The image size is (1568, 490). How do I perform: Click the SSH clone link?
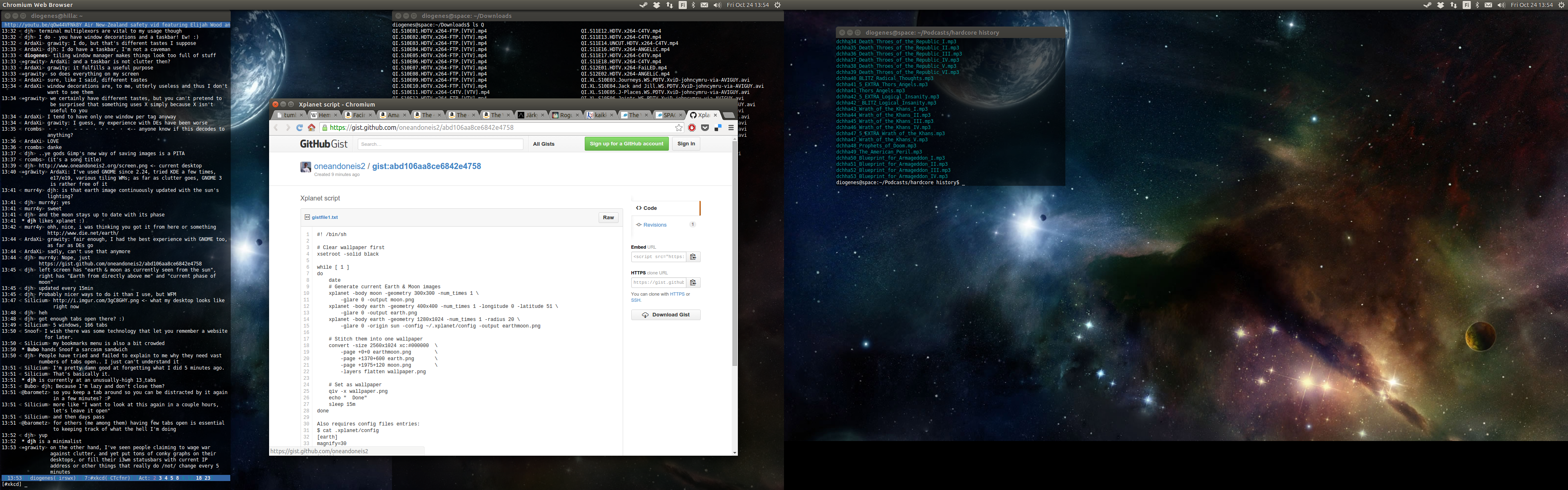point(635,300)
